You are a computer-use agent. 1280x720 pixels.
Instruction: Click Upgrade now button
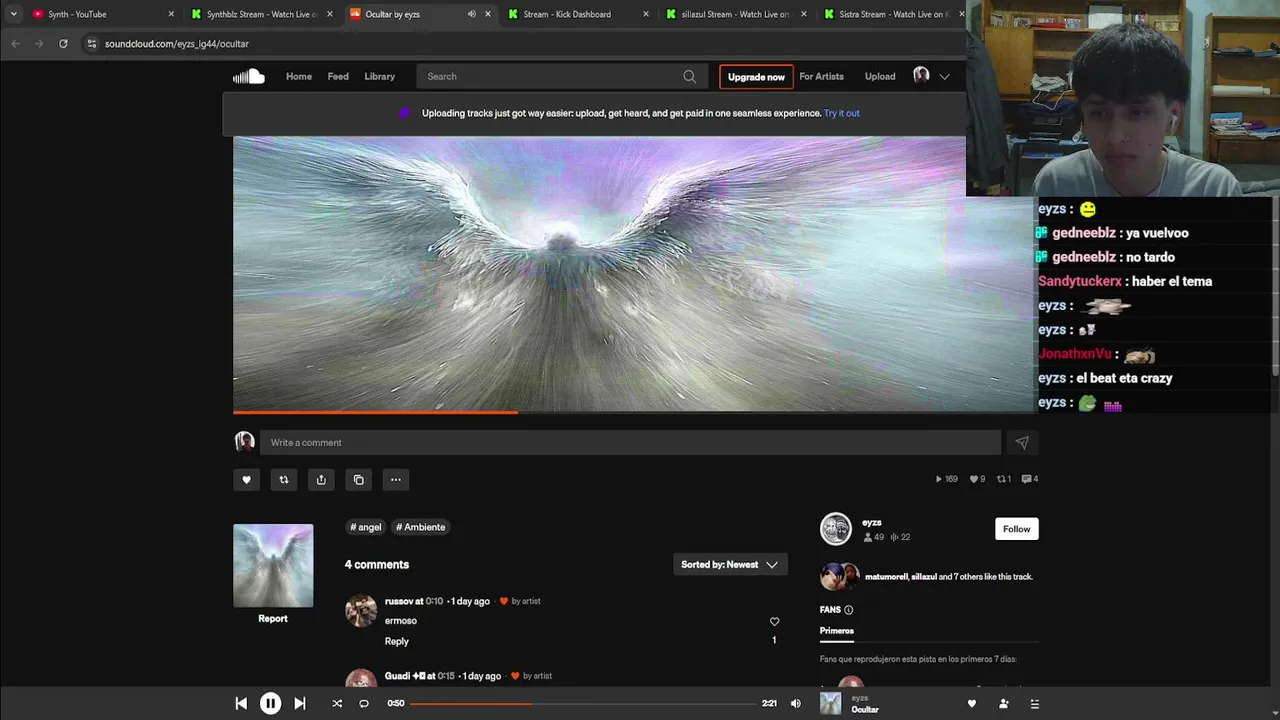[x=756, y=77]
